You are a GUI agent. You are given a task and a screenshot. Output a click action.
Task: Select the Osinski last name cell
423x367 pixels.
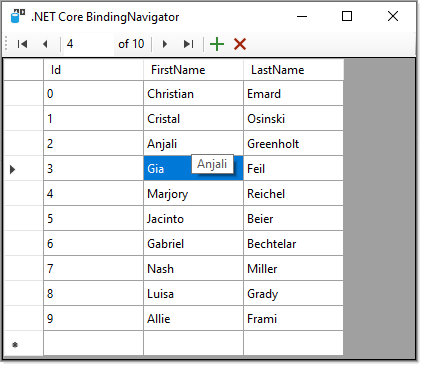point(293,119)
